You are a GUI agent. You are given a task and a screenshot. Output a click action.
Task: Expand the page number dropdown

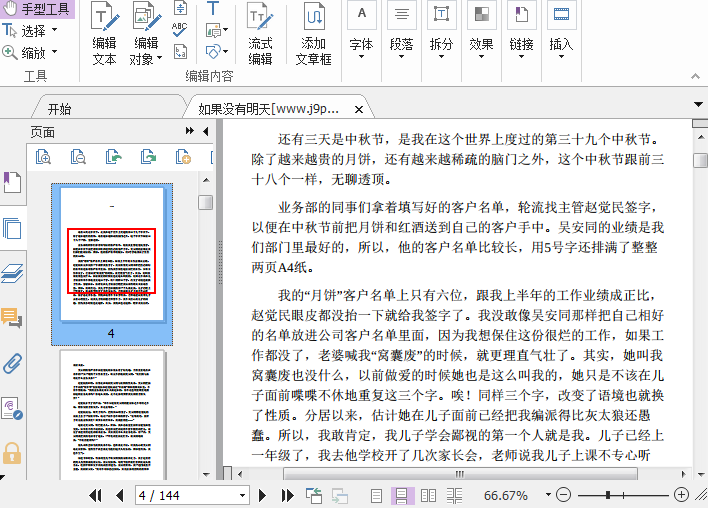(242, 495)
